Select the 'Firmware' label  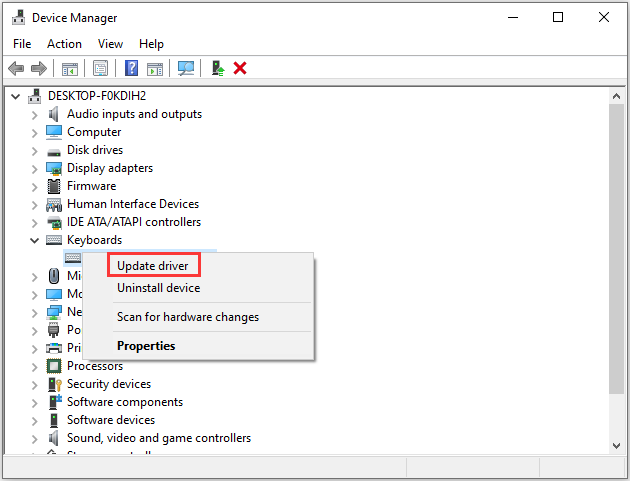(x=92, y=186)
